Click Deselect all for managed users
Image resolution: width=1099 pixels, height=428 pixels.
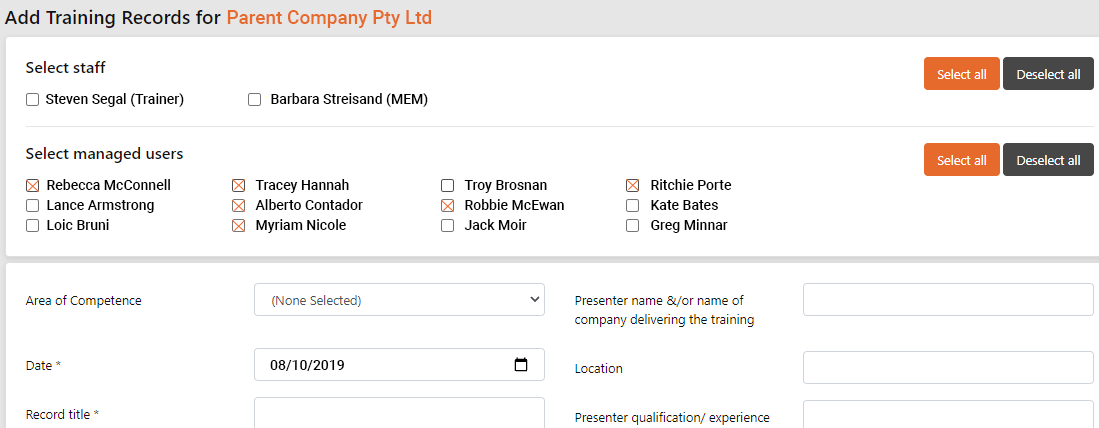pyautogui.click(x=1049, y=160)
